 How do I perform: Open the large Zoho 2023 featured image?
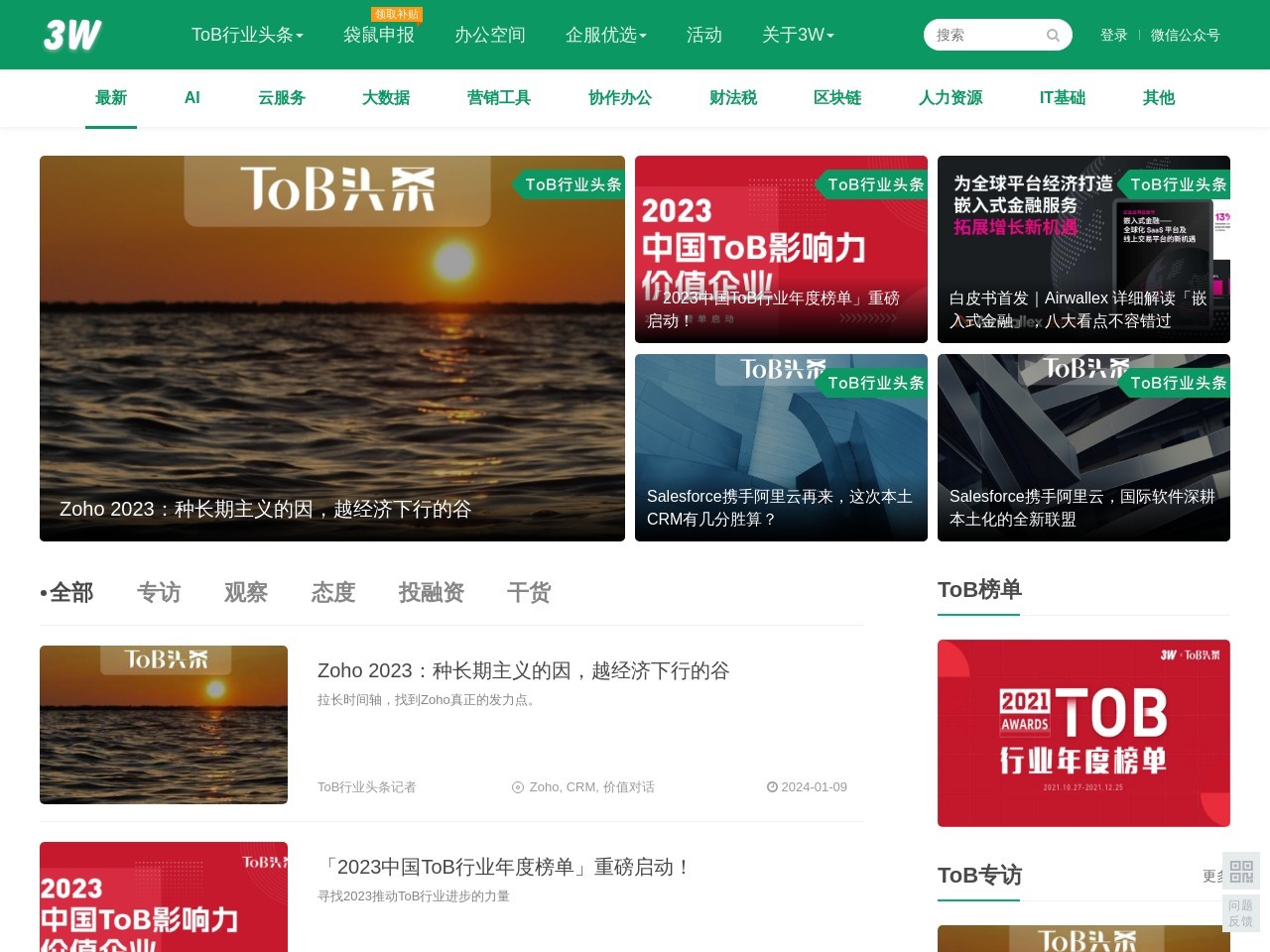(332, 348)
